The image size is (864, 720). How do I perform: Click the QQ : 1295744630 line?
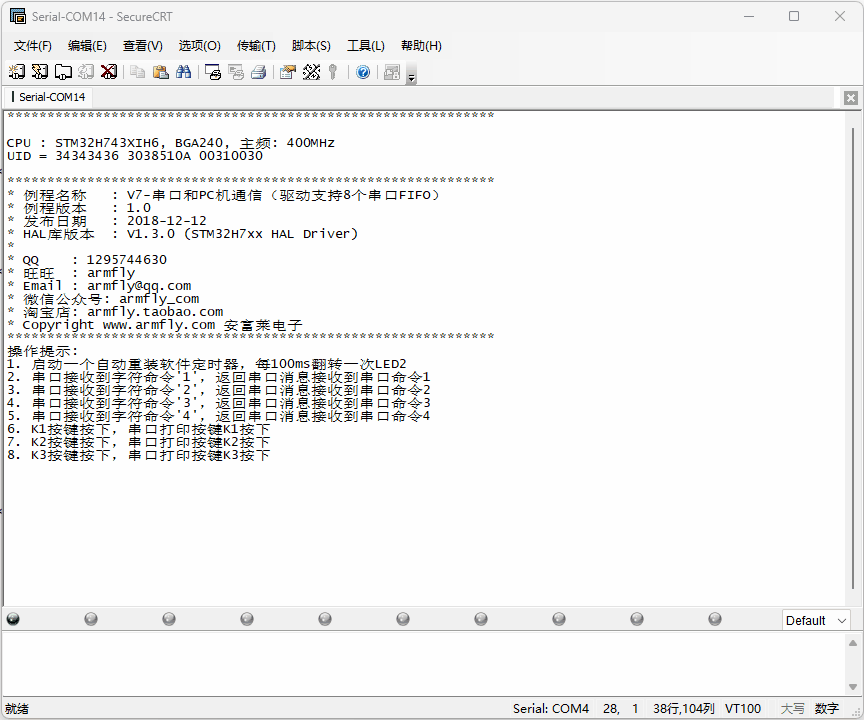pos(87,260)
